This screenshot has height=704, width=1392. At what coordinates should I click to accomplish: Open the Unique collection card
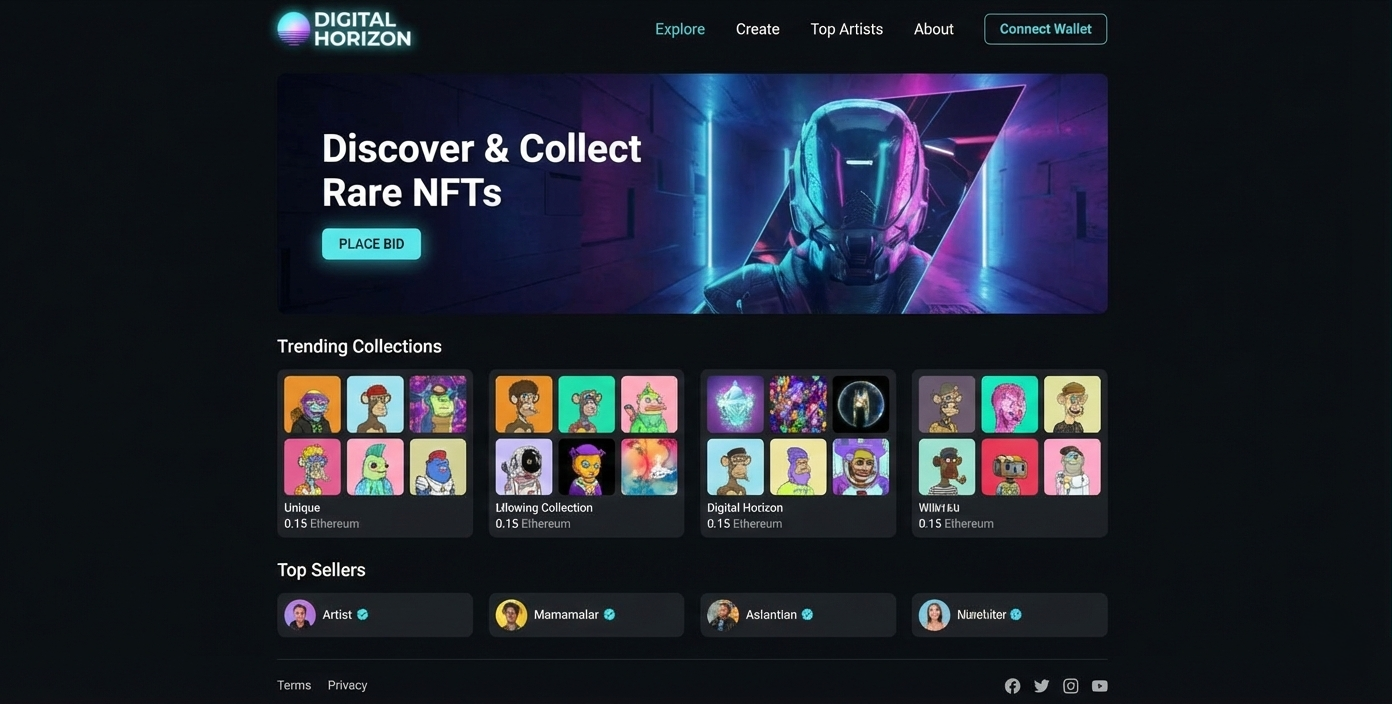pos(375,453)
